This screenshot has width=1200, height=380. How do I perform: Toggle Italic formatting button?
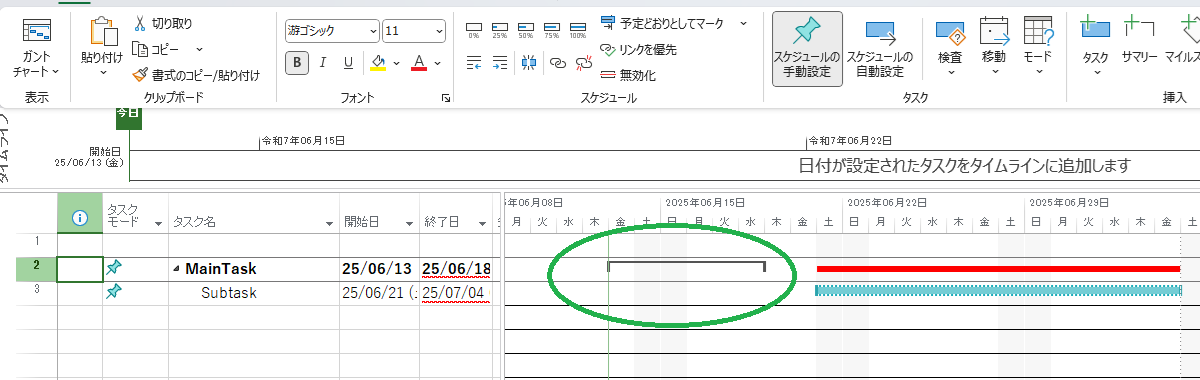(323, 63)
